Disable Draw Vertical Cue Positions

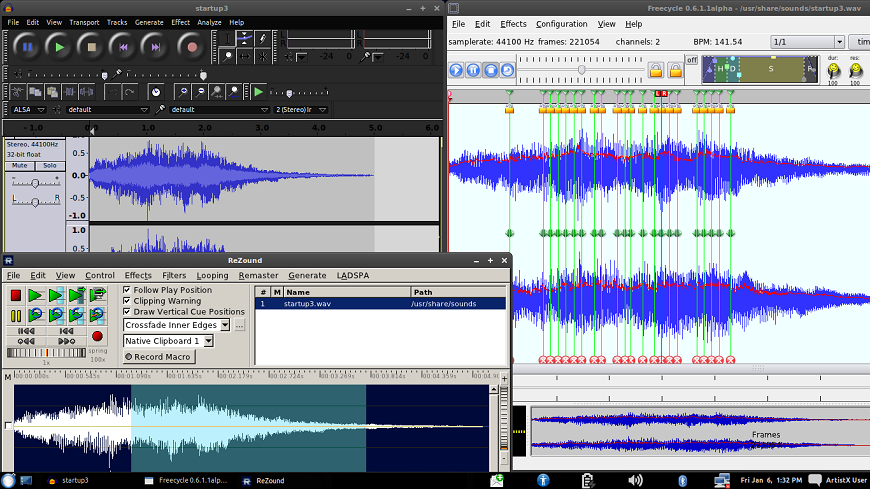[127, 312]
